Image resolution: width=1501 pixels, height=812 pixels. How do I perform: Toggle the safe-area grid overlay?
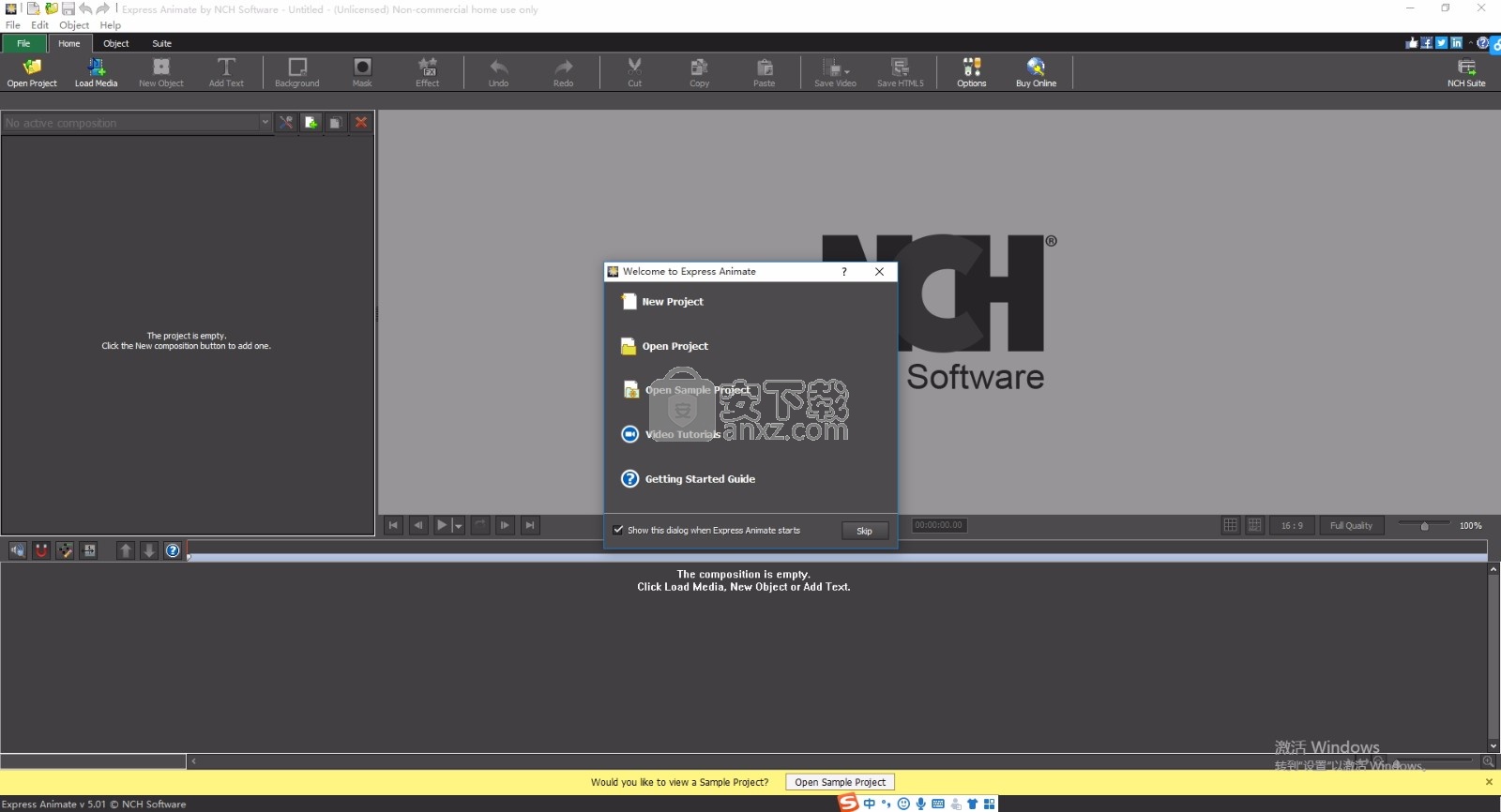[x=1254, y=525]
